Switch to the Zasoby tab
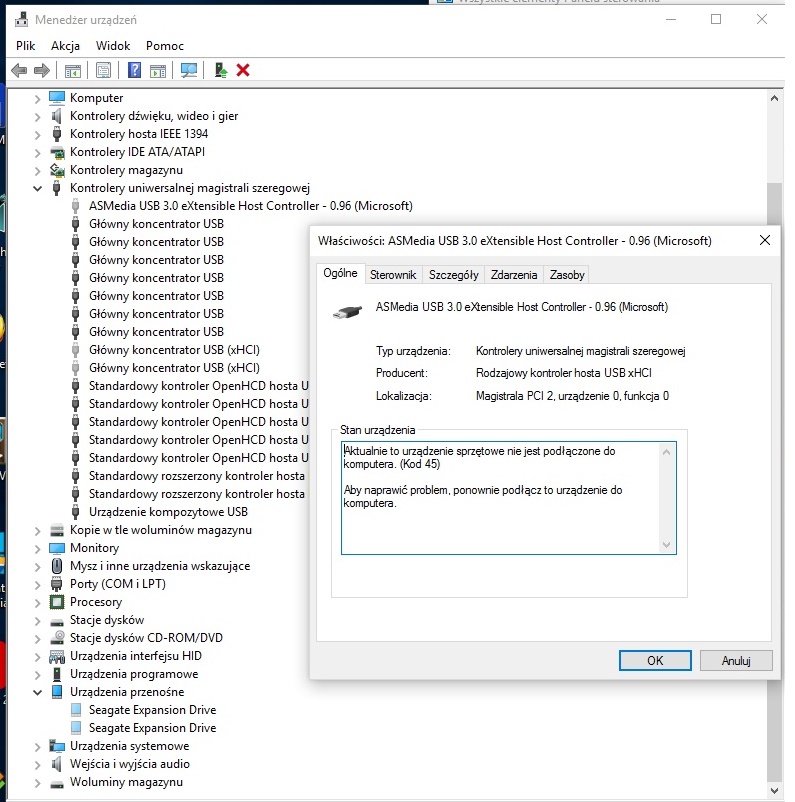The height and width of the screenshot is (802, 795). [567, 275]
